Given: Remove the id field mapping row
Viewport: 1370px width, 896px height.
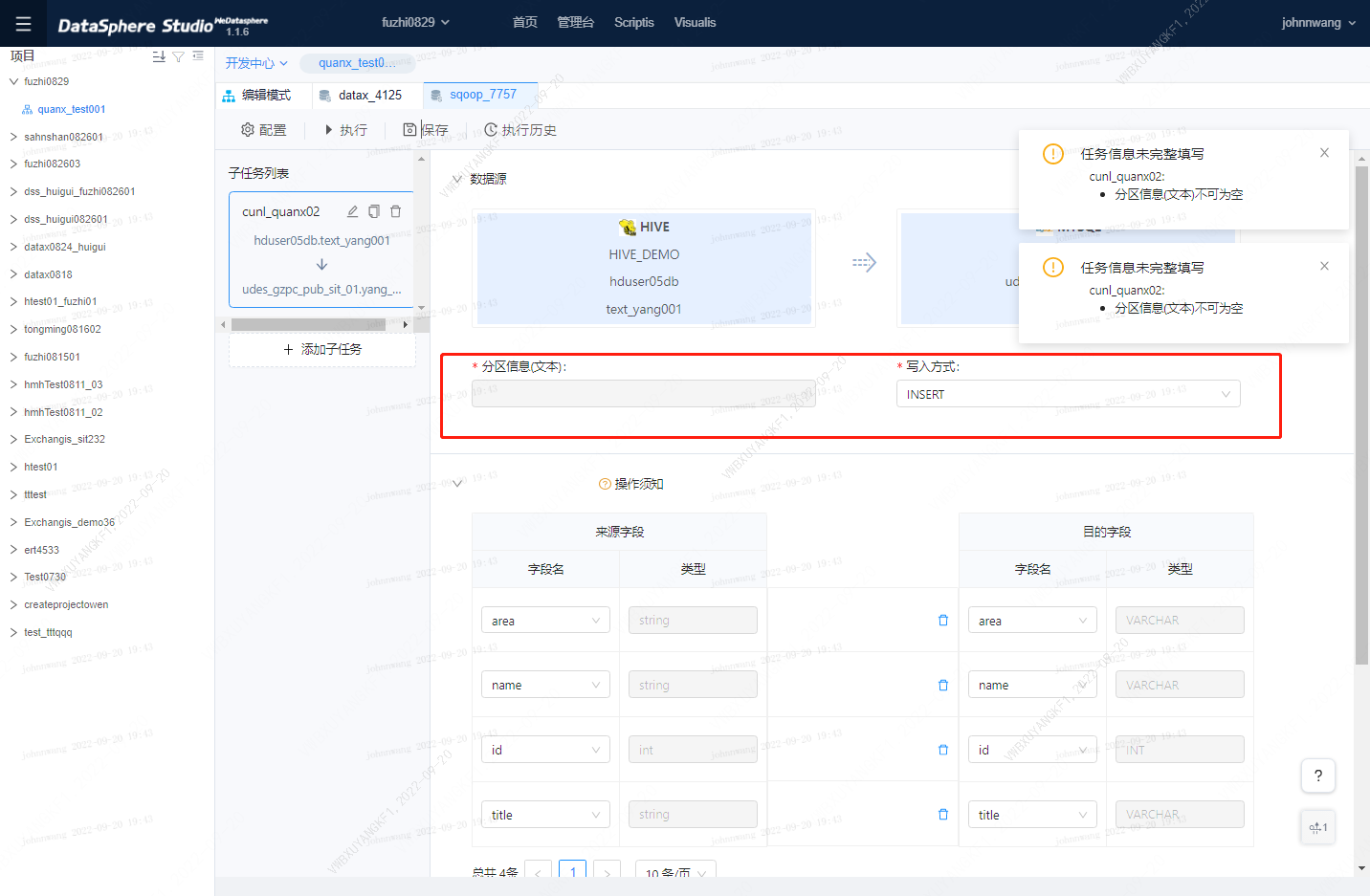Looking at the screenshot, I should tap(942, 749).
